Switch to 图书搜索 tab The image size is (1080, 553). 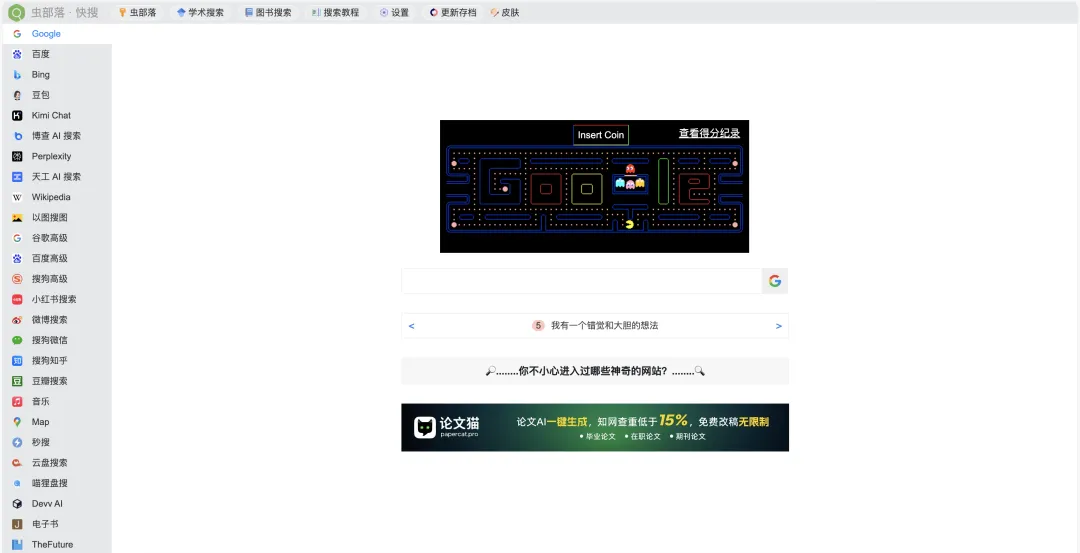click(268, 13)
